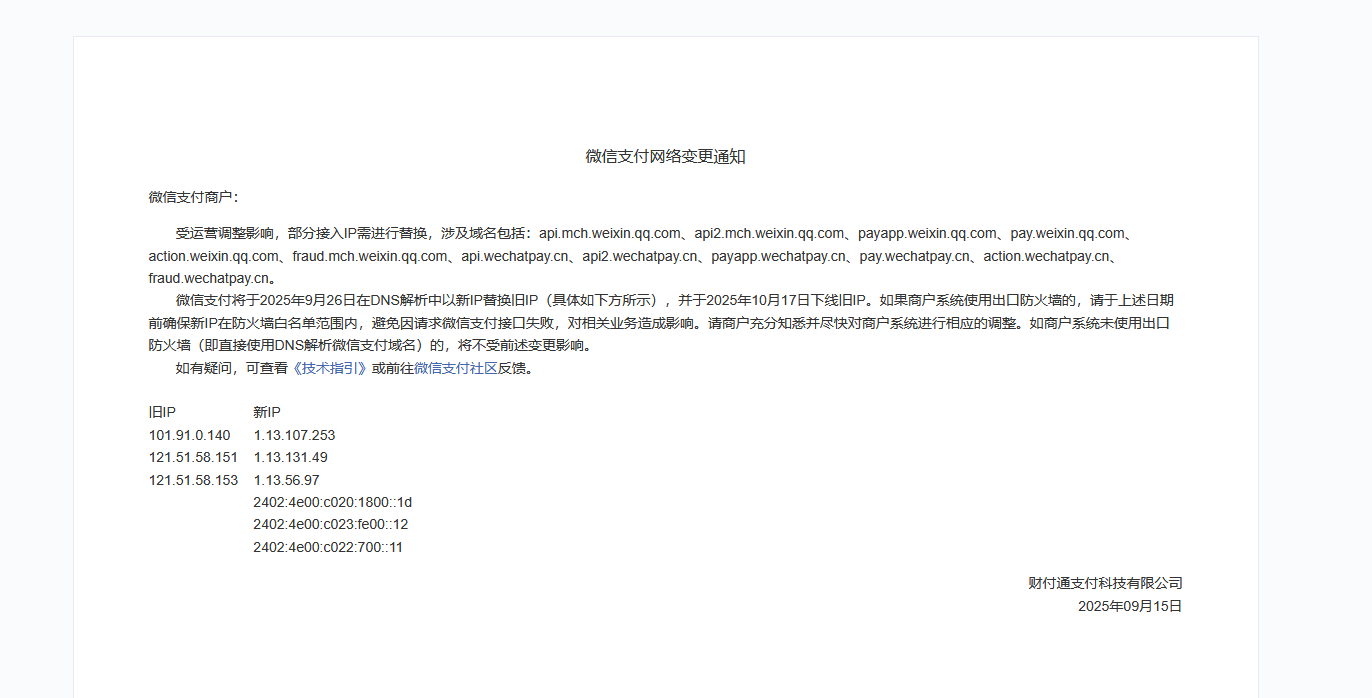Click old IP address 121.51.58.153
1372x698 pixels.
tap(193, 480)
